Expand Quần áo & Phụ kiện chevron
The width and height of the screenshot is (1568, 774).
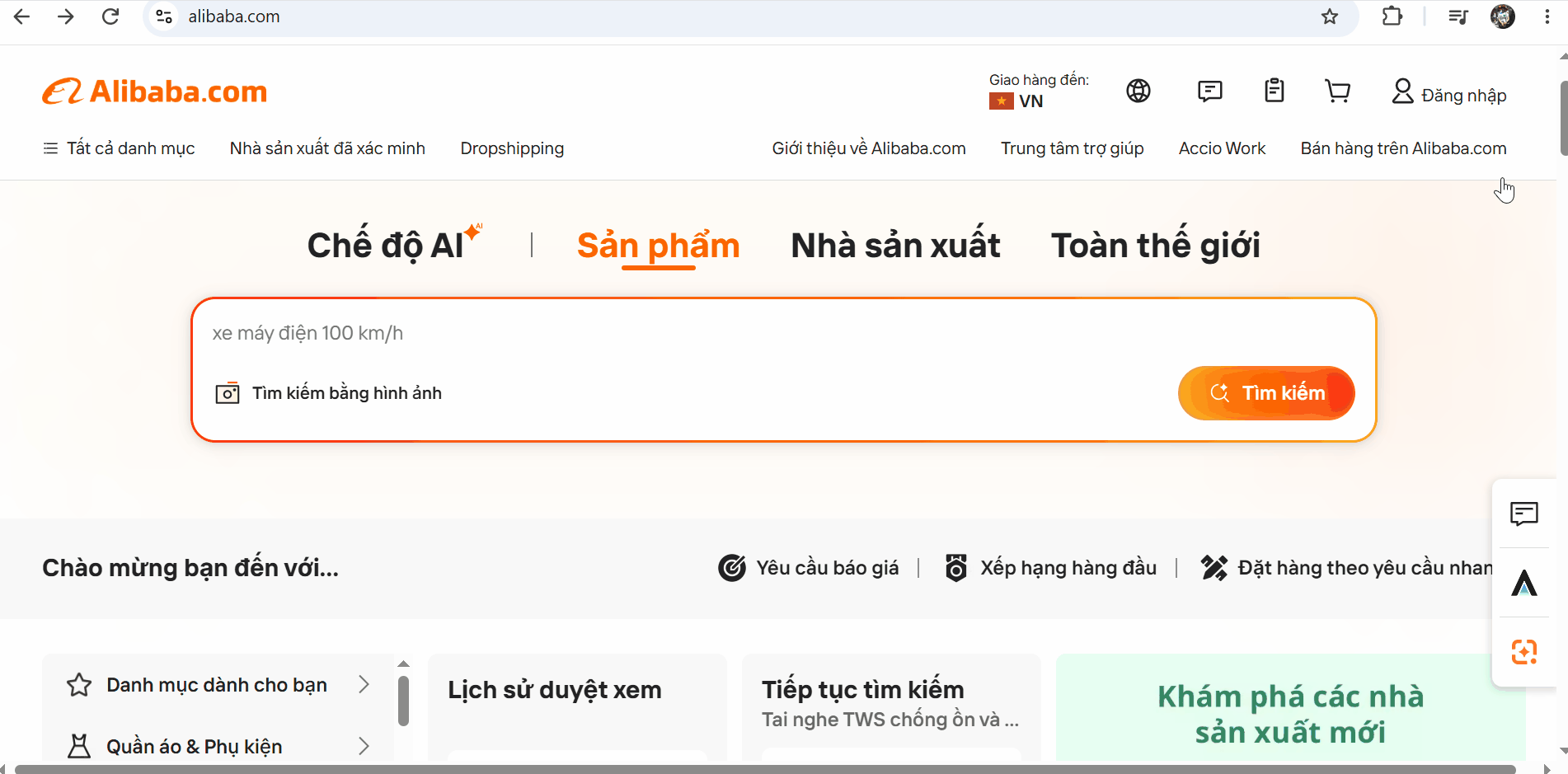pos(364,746)
